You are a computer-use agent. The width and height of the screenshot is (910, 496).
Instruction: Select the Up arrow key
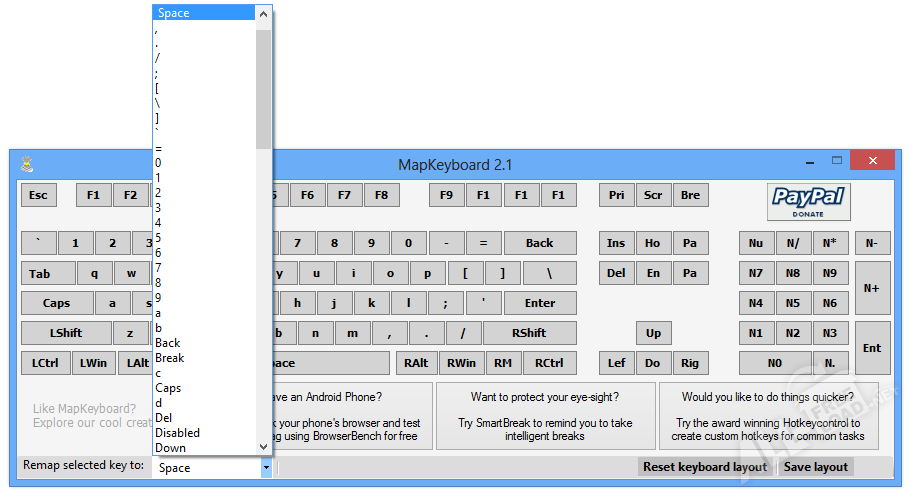(653, 333)
